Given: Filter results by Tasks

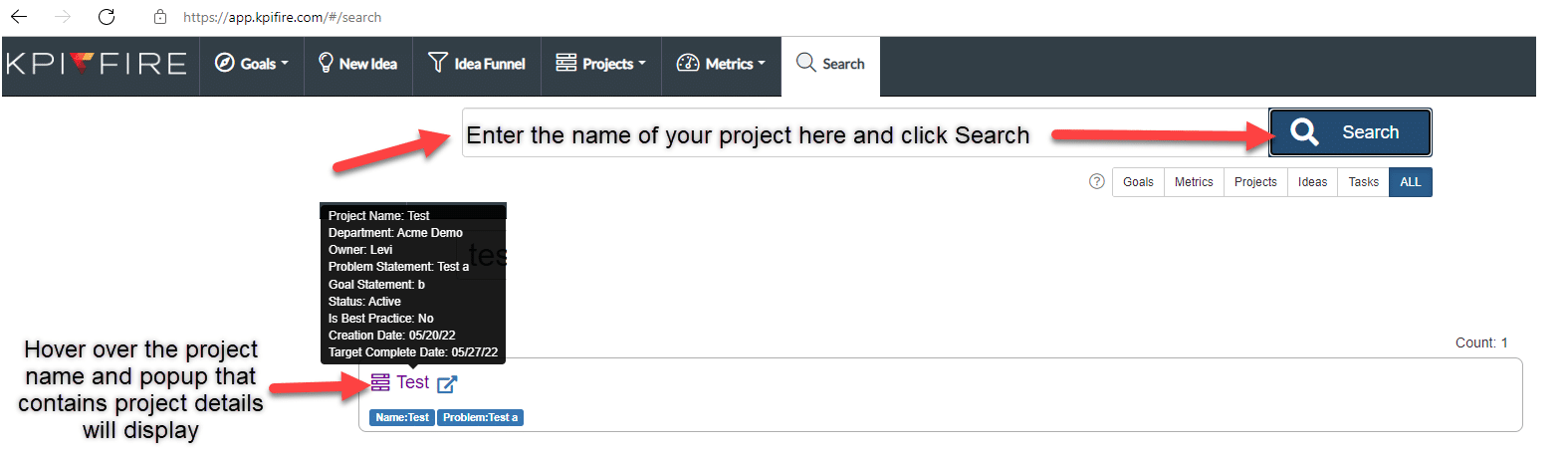Looking at the screenshot, I should coord(1363,182).
